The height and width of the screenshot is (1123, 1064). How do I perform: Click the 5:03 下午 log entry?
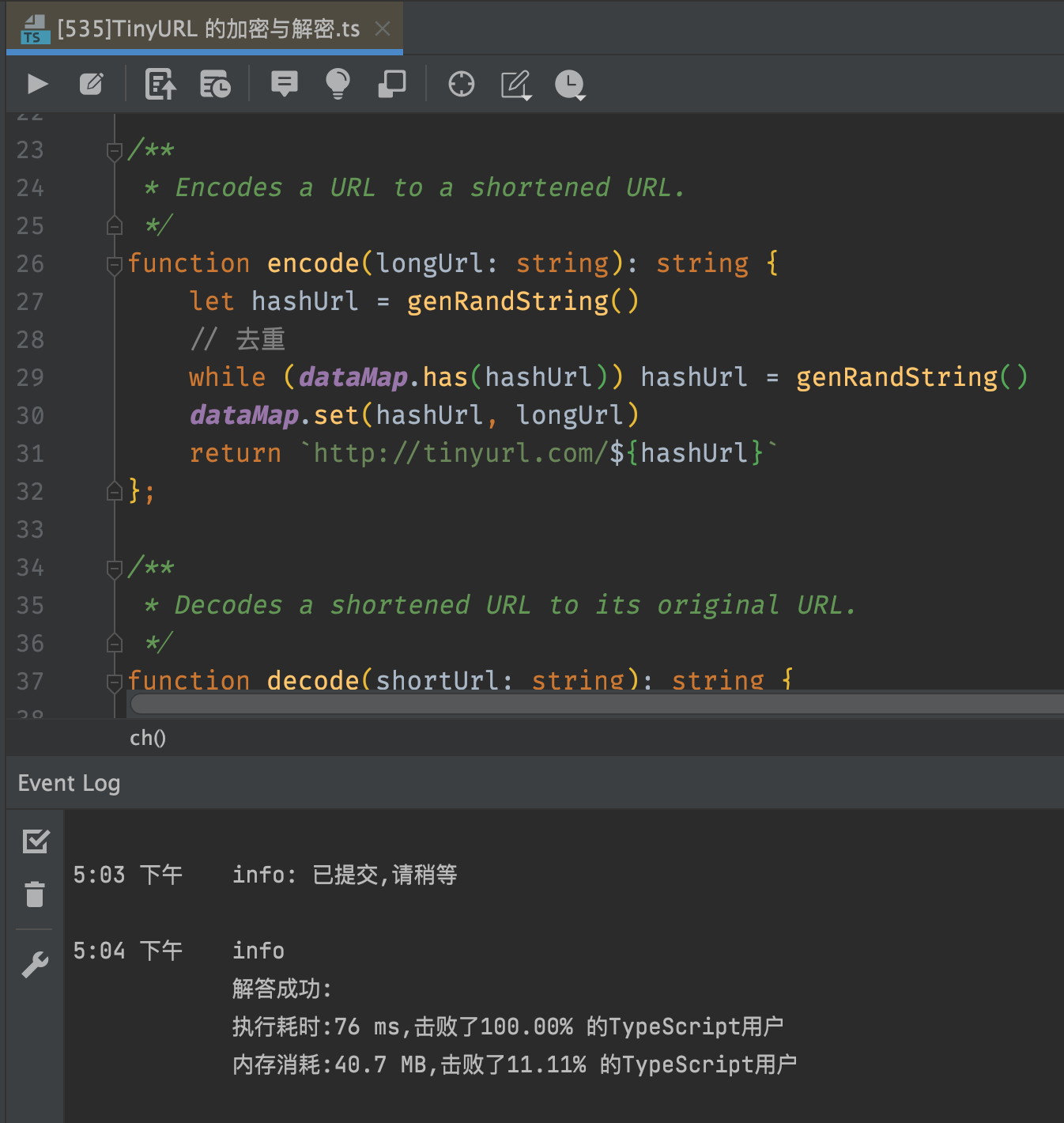tap(265, 875)
